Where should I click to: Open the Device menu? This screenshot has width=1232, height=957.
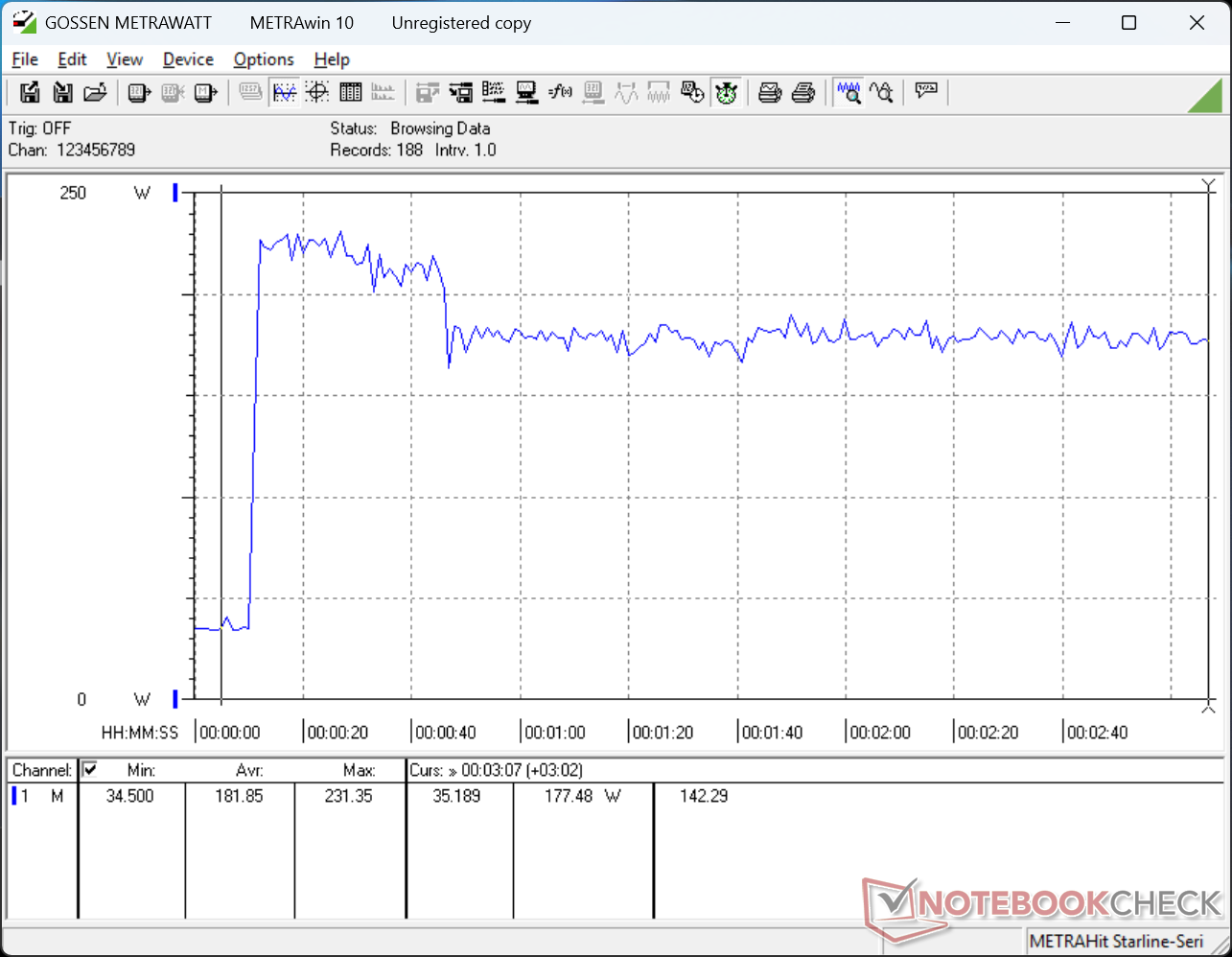pyautogui.click(x=188, y=59)
